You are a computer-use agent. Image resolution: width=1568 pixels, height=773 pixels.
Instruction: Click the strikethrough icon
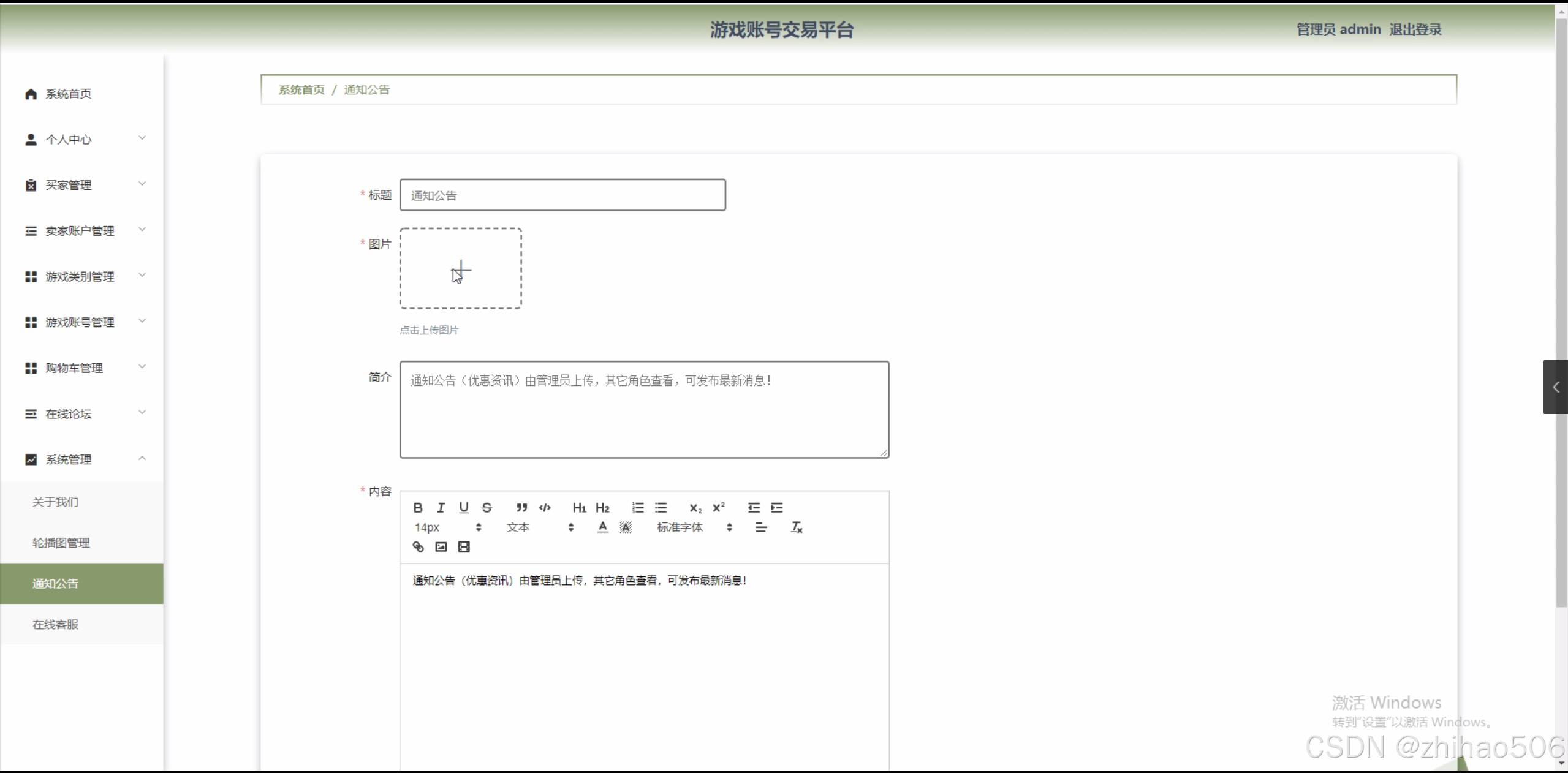coord(487,508)
